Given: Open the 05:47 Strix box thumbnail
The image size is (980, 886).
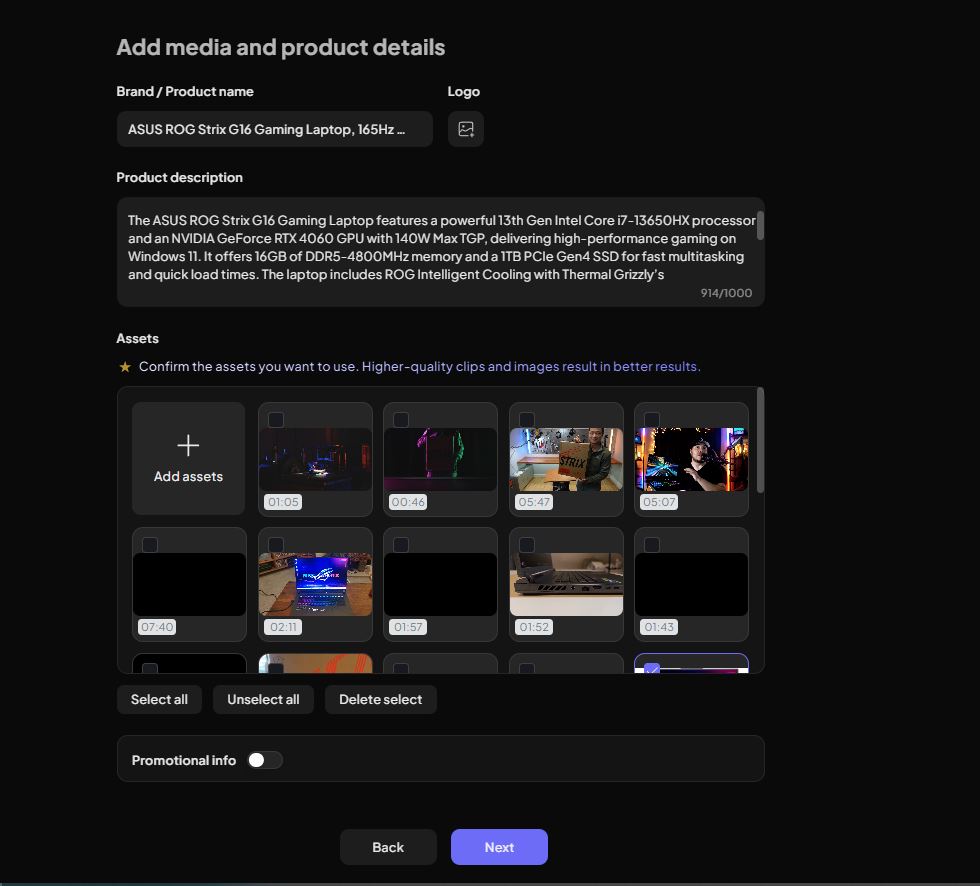Looking at the screenshot, I should coord(566,459).
